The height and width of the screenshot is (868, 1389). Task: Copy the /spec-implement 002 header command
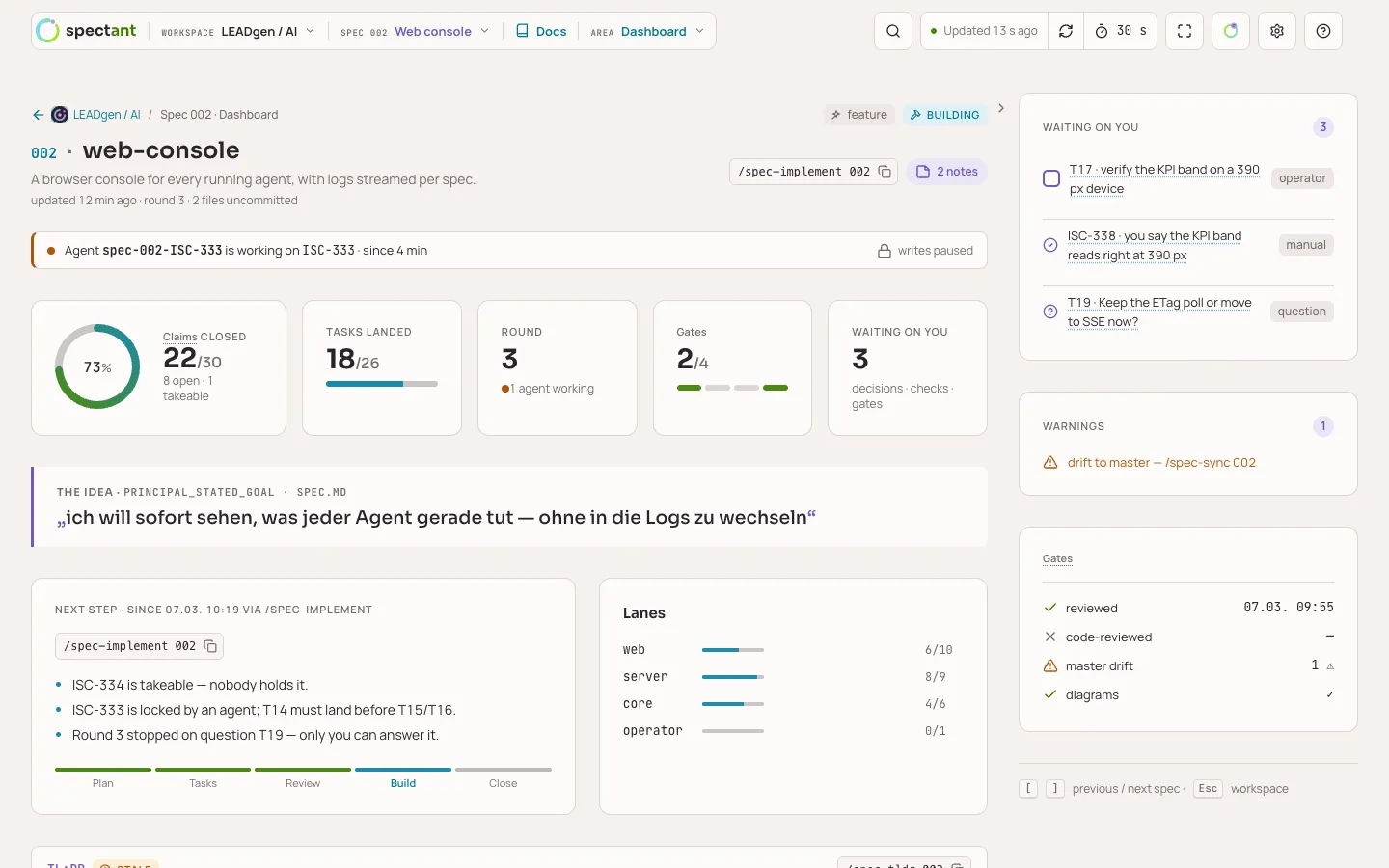coord(885,172)
